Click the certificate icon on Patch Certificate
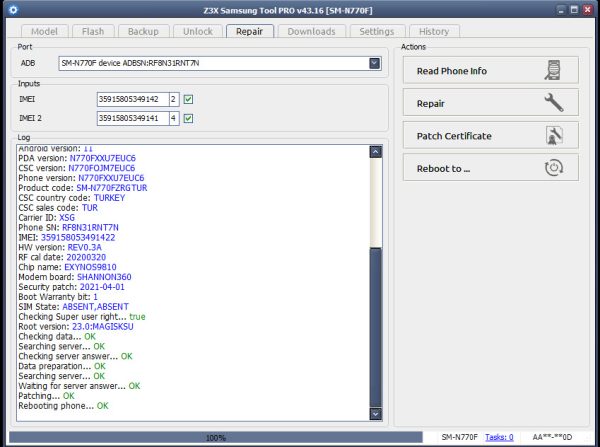This screenshot has height=447, width=600. click(x=554, y=135)
